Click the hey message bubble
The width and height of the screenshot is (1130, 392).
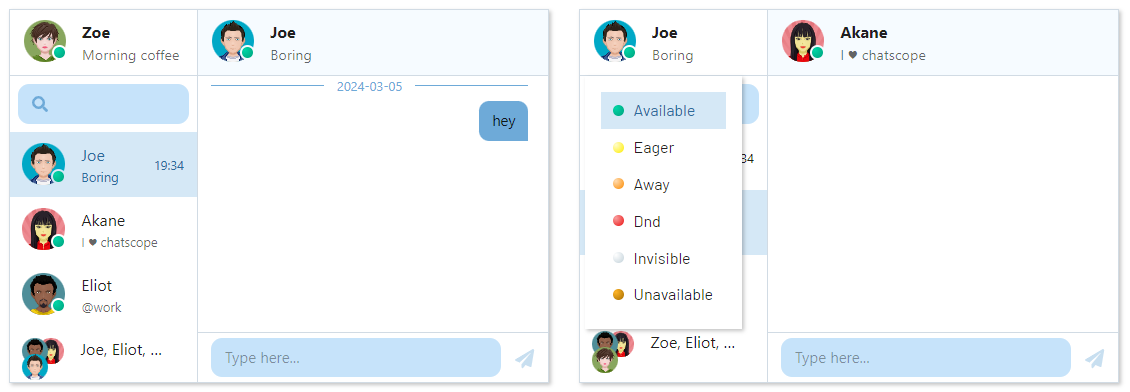tap(503, 121)
